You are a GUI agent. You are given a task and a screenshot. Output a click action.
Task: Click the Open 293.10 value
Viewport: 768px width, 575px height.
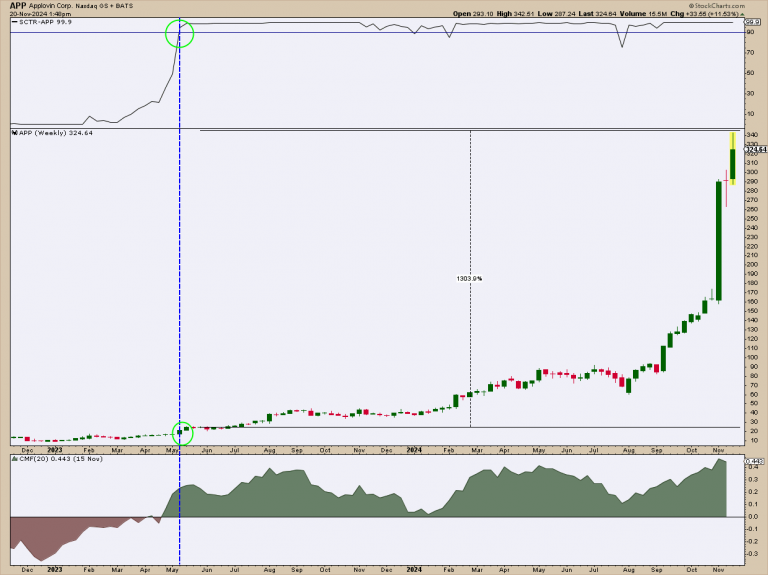point(473,14)
